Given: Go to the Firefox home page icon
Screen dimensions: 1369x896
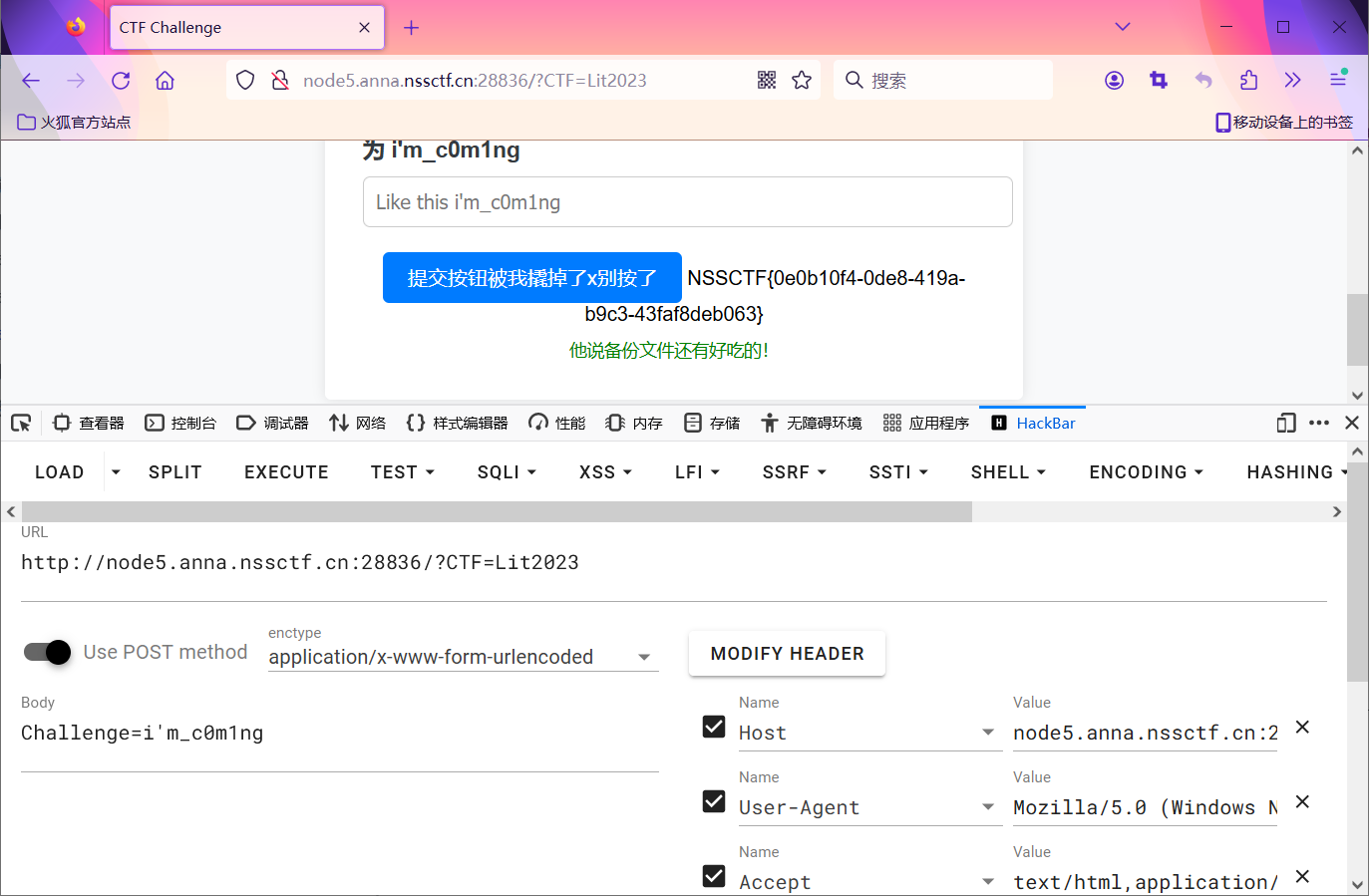Looking at the screenshot, I should point(165,81).
